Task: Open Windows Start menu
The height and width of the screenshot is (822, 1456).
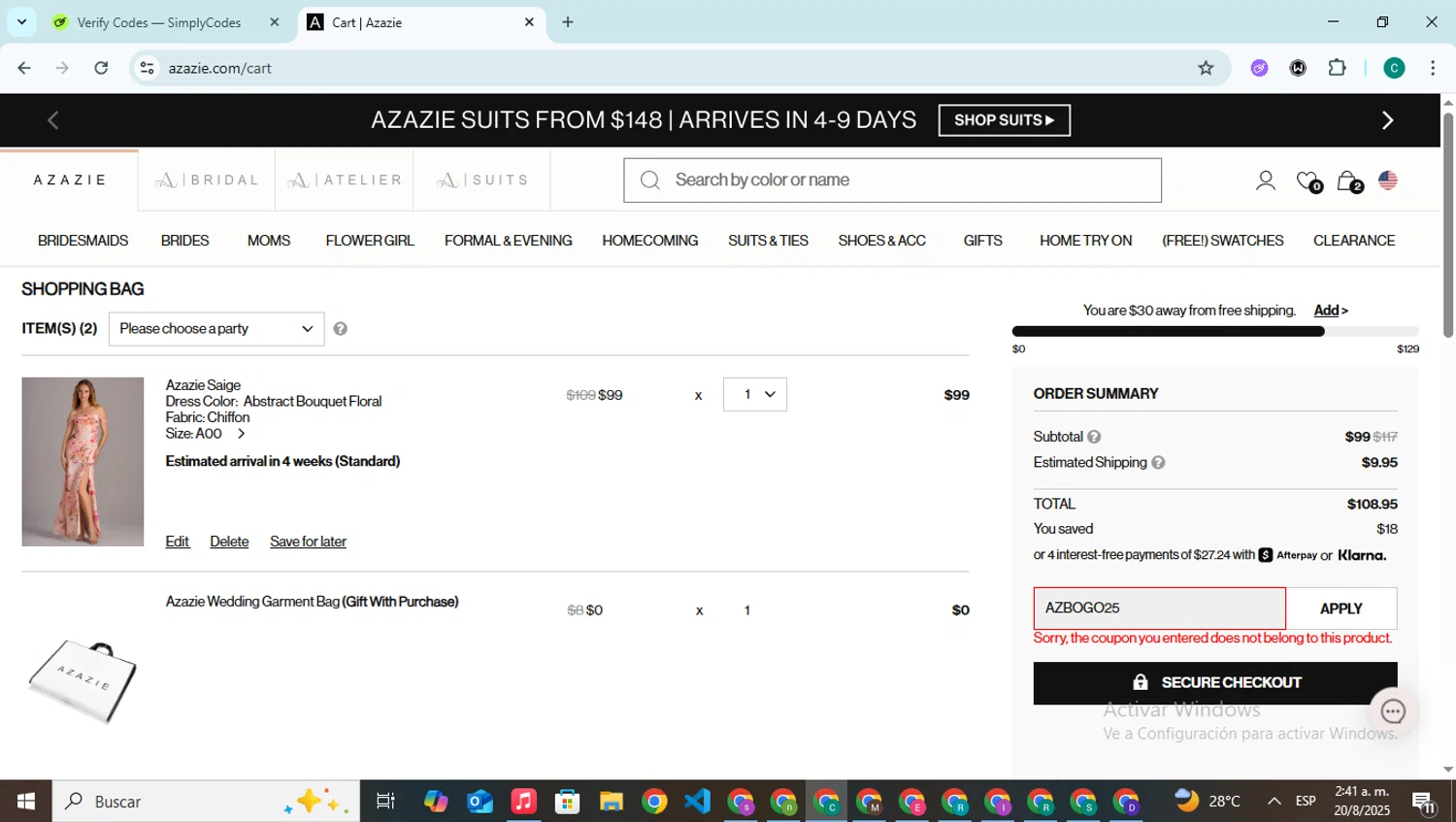Action: 26,802
